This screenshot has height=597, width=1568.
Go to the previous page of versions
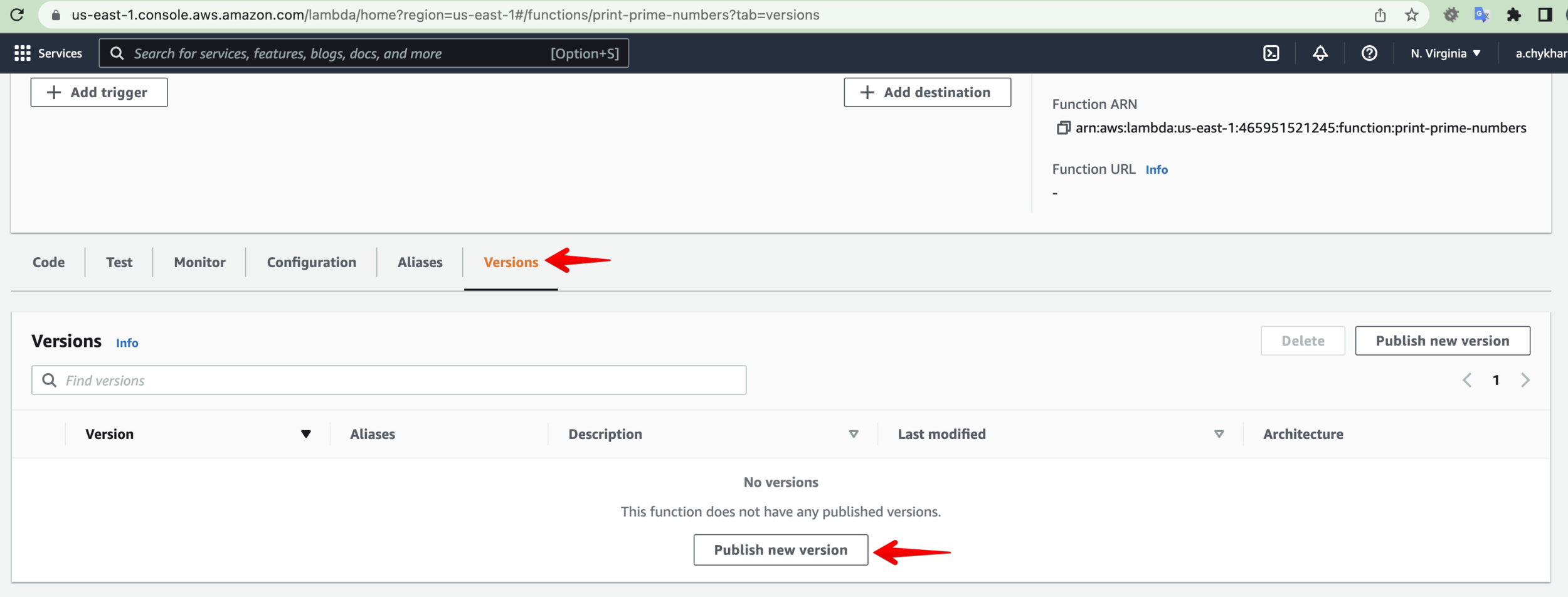tap(1467, 380)
